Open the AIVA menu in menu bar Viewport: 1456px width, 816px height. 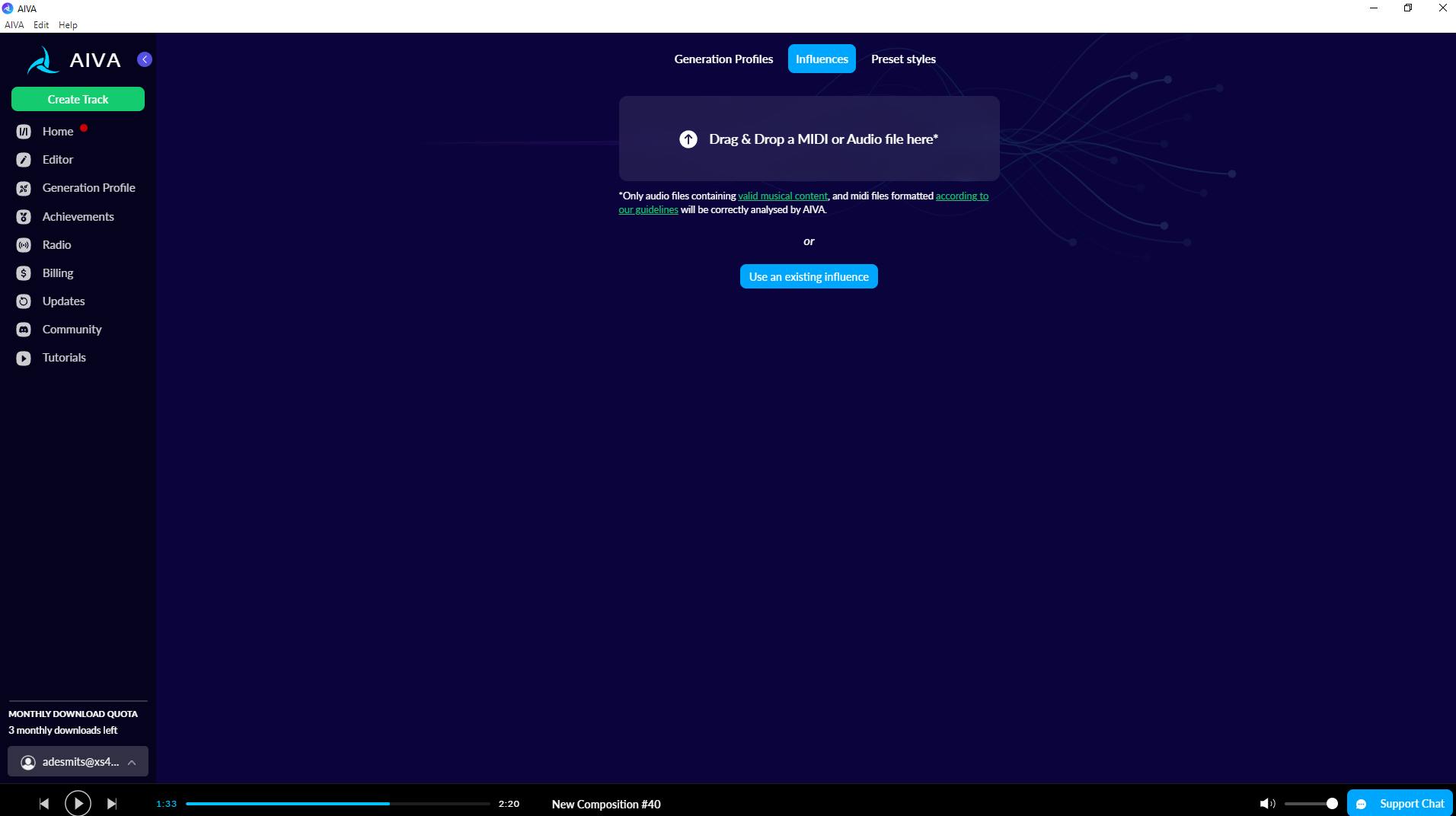14,25
